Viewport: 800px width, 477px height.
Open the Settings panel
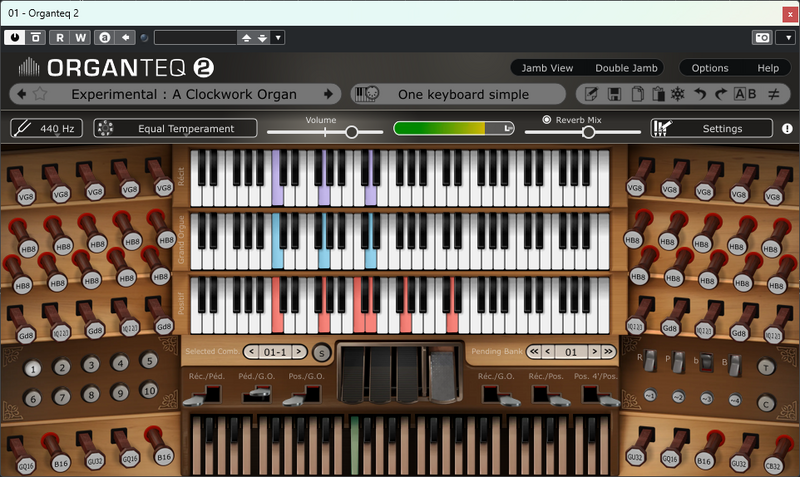click(x=712, y=128)
